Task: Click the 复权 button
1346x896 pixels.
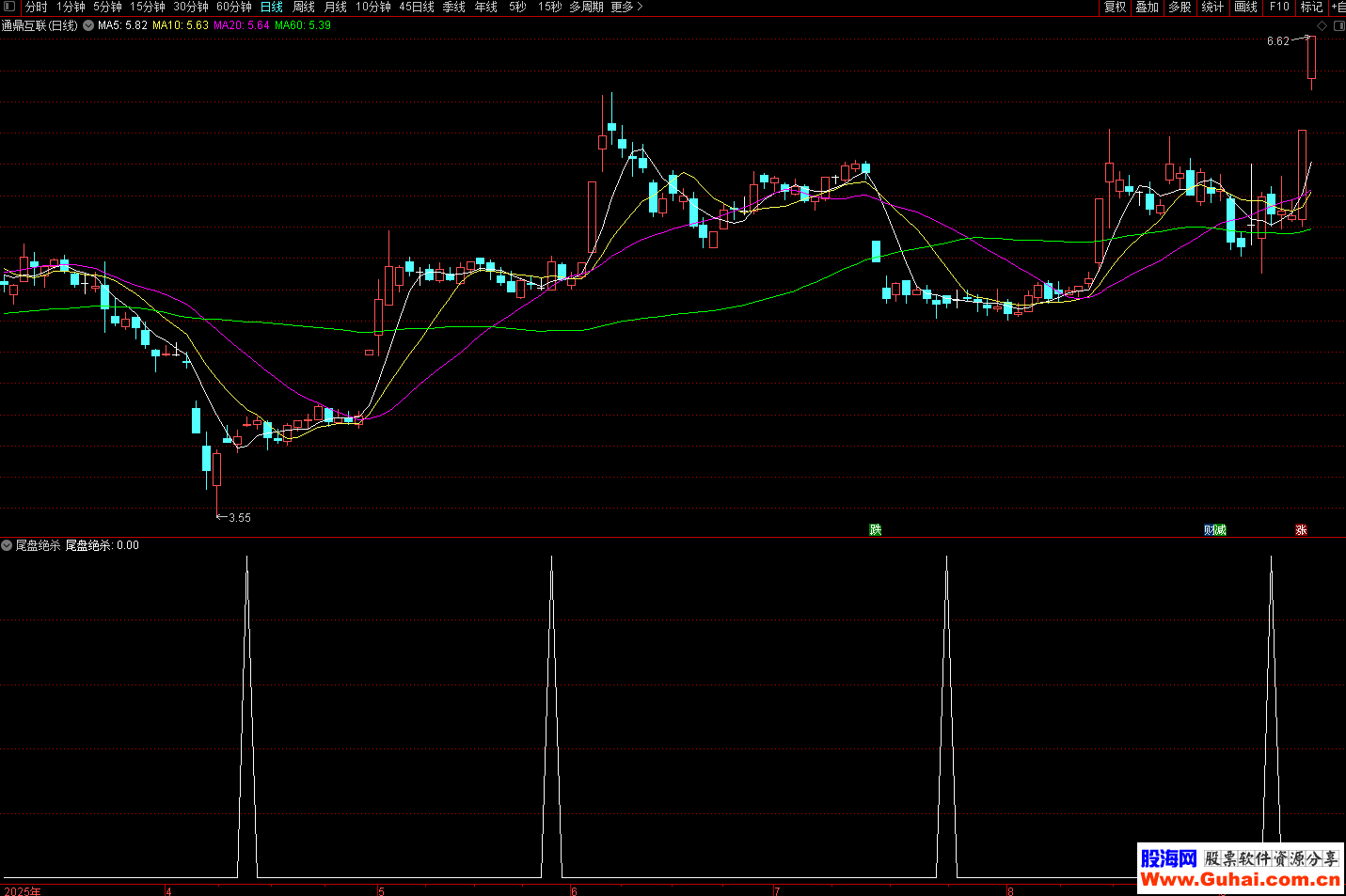Action: point(1115,7)
